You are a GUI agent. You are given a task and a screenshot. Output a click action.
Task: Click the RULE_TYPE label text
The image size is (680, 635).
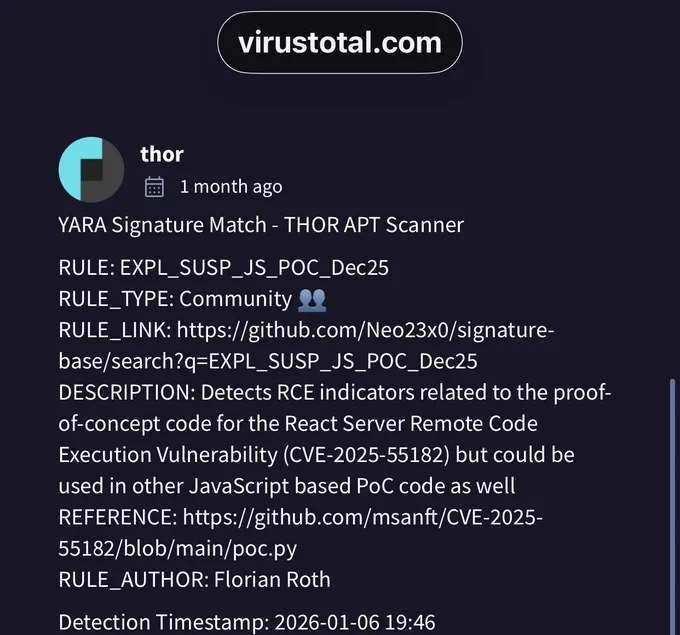(116, 299)
